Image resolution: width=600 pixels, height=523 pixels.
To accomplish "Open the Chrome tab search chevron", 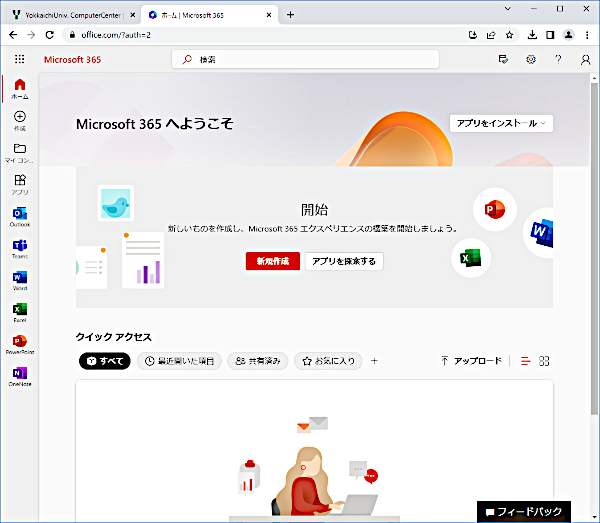I will (507, 8).
